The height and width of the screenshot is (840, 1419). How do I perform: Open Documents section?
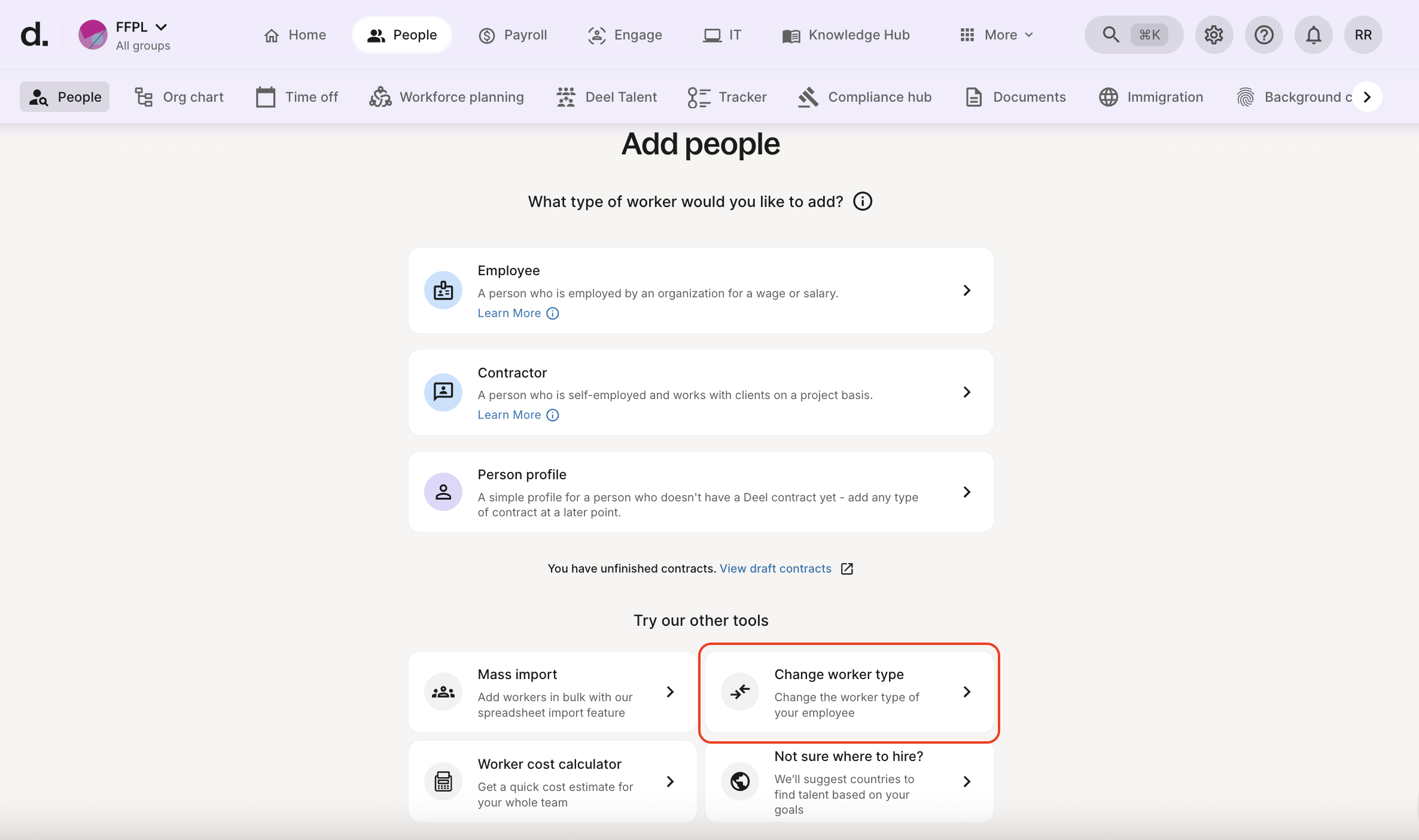click(1015, 97)
